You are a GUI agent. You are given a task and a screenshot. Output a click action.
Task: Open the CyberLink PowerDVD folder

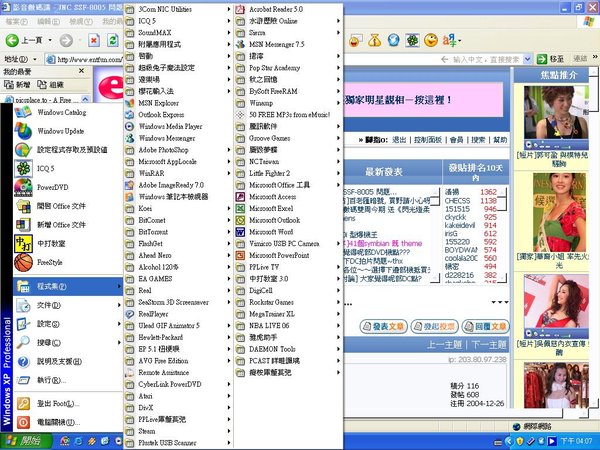(x=179, y=384)
